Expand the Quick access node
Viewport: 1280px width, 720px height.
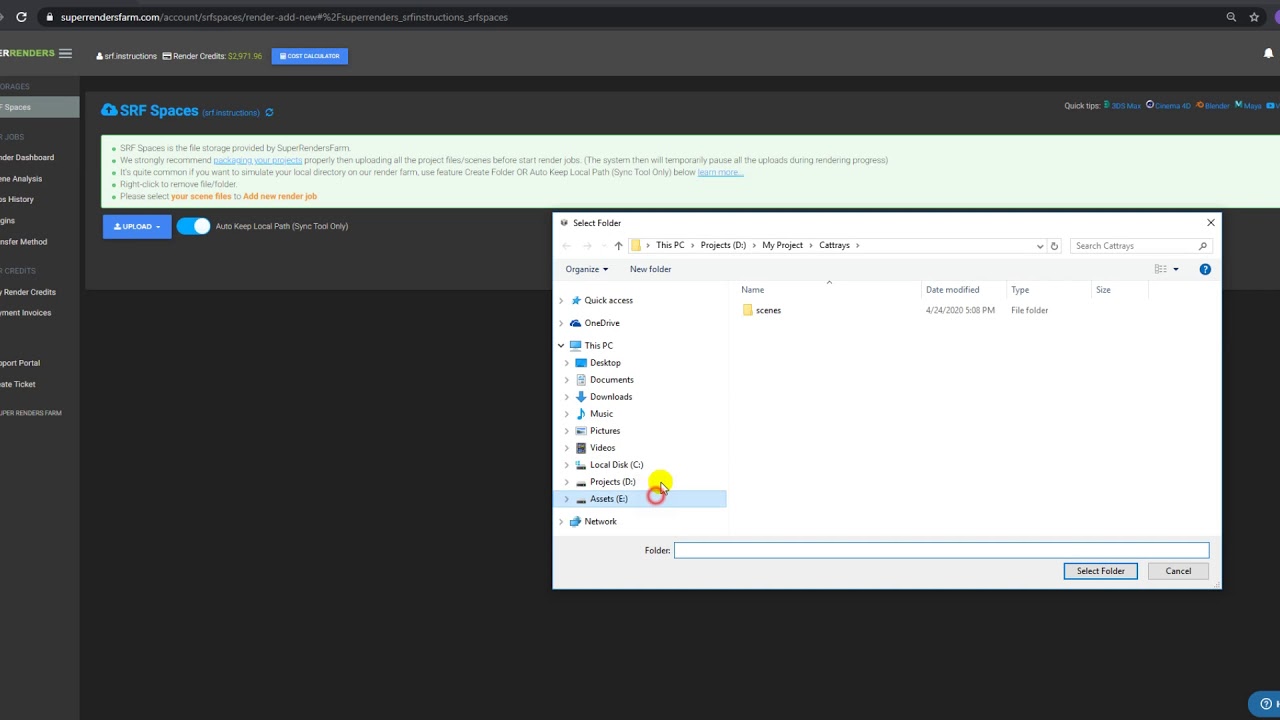tap(561, 300)
